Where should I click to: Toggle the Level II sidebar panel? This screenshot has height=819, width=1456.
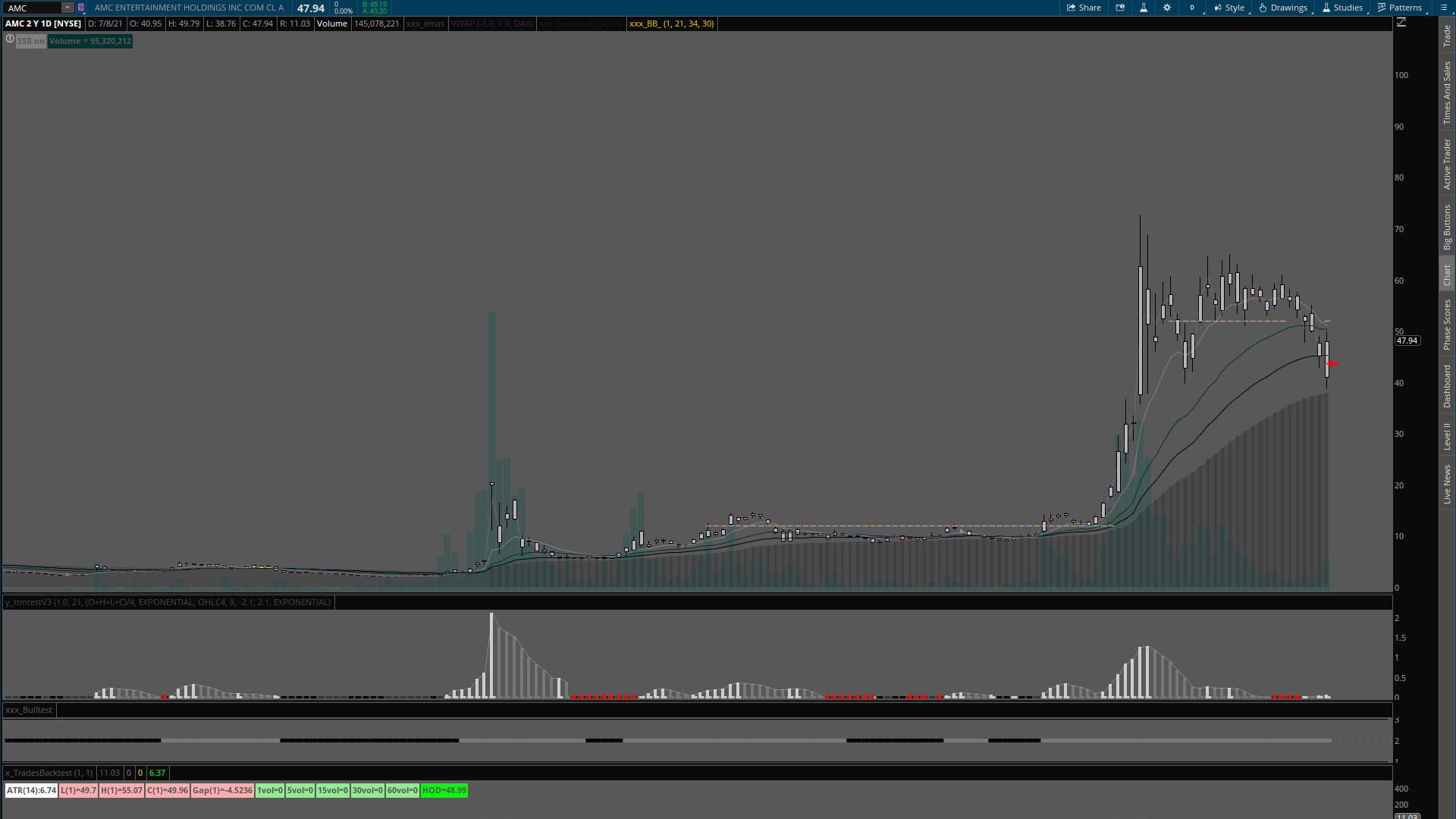(1447, 436)
